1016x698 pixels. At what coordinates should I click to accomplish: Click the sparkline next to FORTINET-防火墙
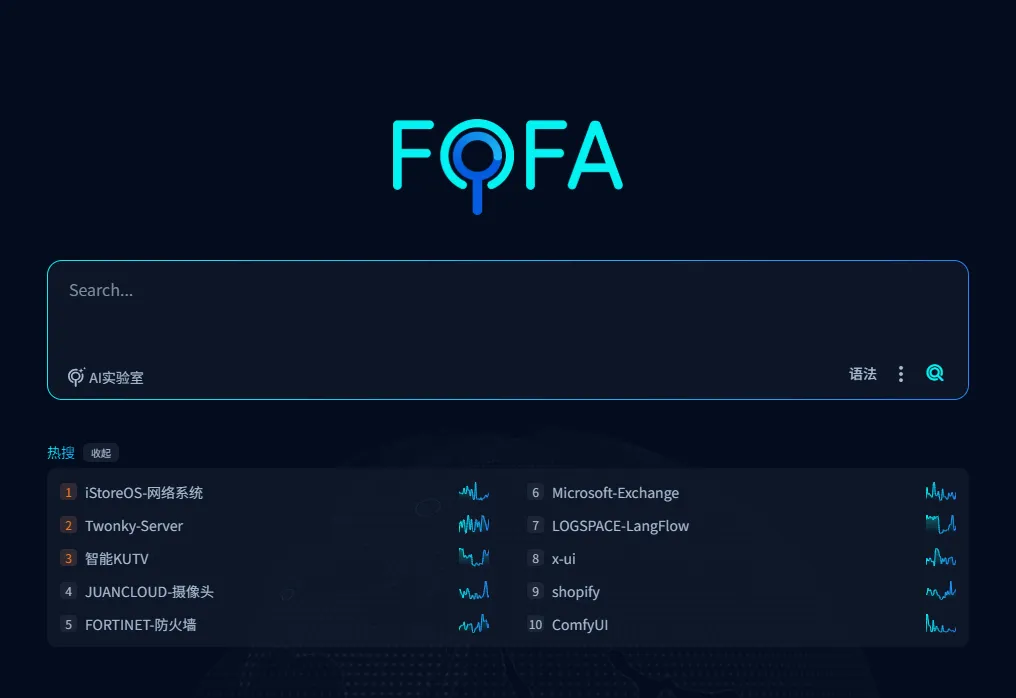click(x=473, y=624)
